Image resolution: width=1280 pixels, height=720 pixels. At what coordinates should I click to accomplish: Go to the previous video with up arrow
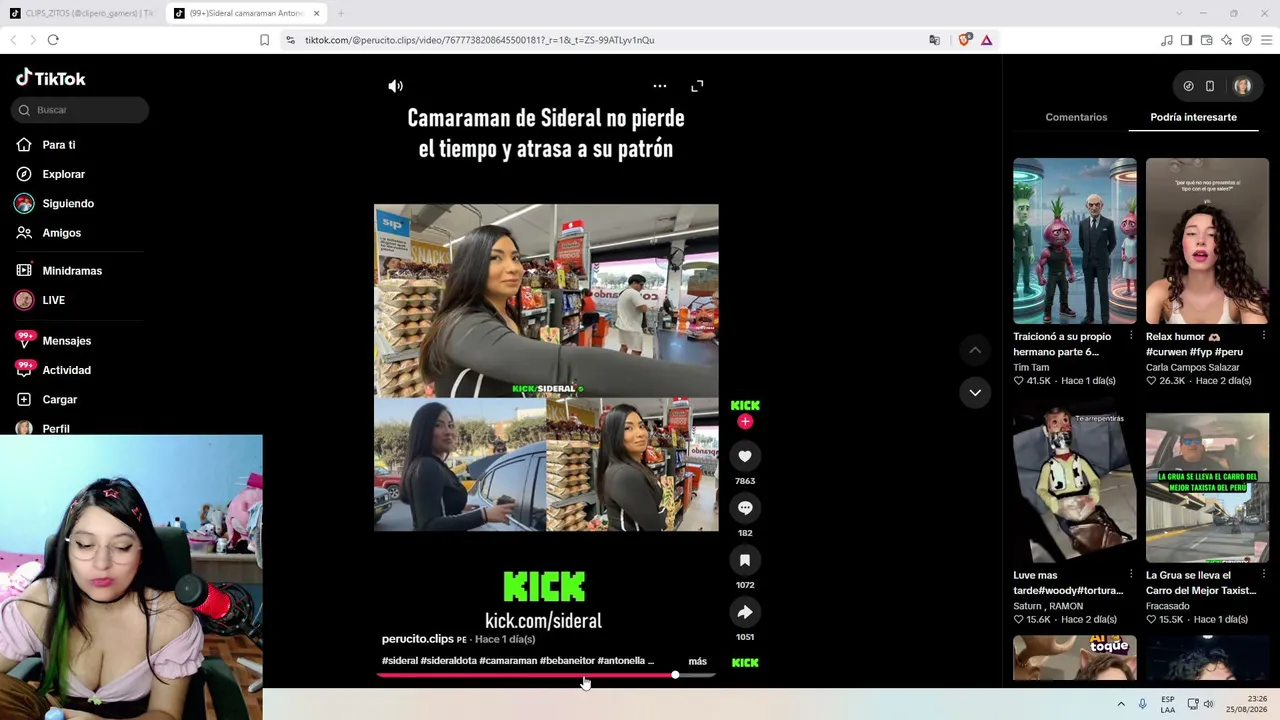coord(975,349)
